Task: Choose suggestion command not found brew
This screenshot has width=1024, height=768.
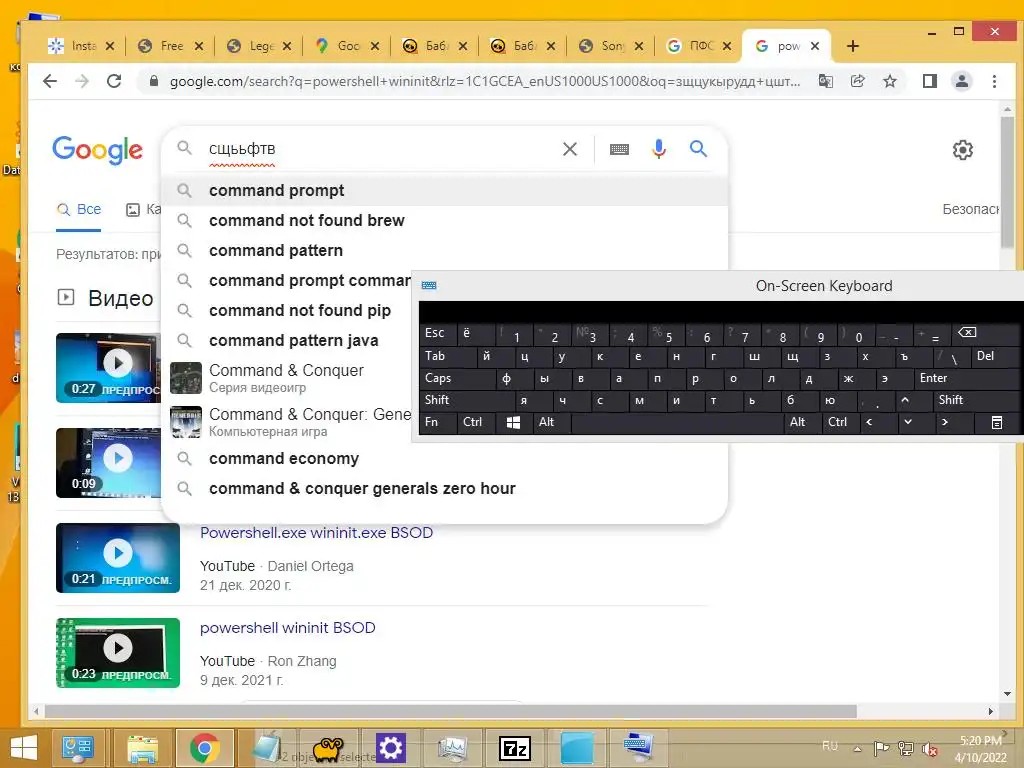Action: point(445,221)
